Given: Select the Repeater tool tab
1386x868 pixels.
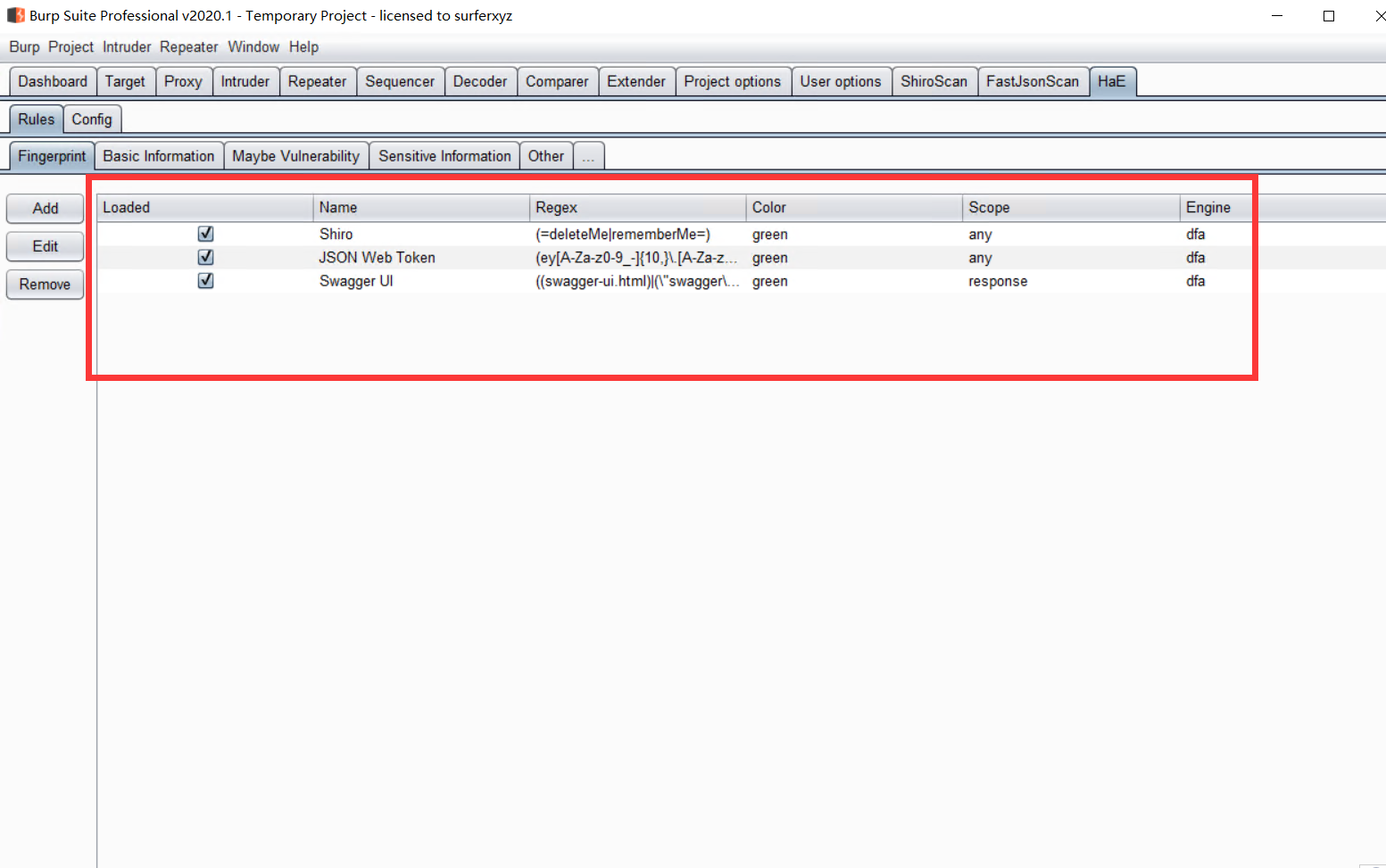Looking at the screenshot, I should coord(317,81).
